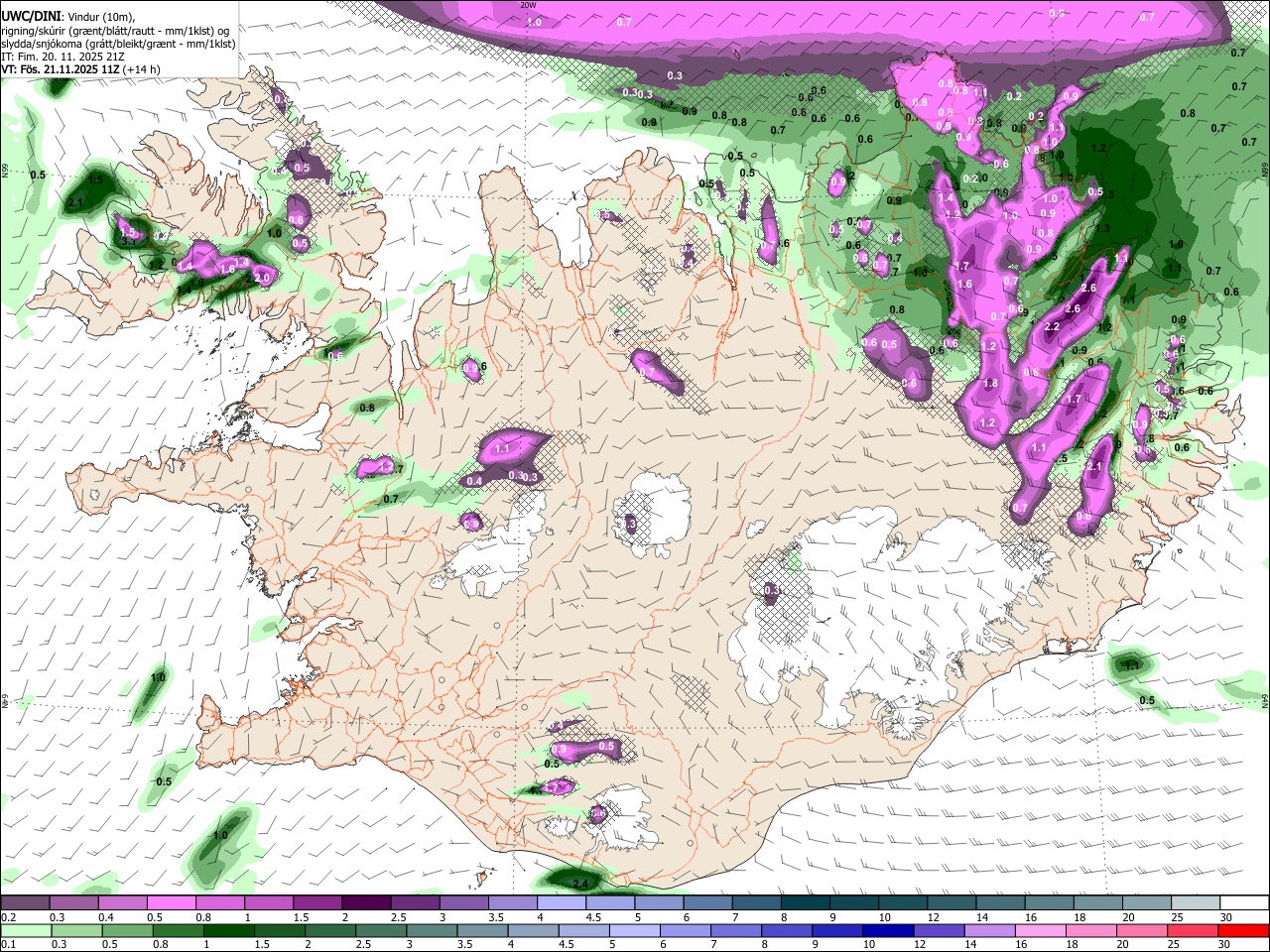This screenshot has width=1270, height=952.
Task: Click the 1.8 snowfall value on map
Action: pyautogui.click(x=989, y=384)
